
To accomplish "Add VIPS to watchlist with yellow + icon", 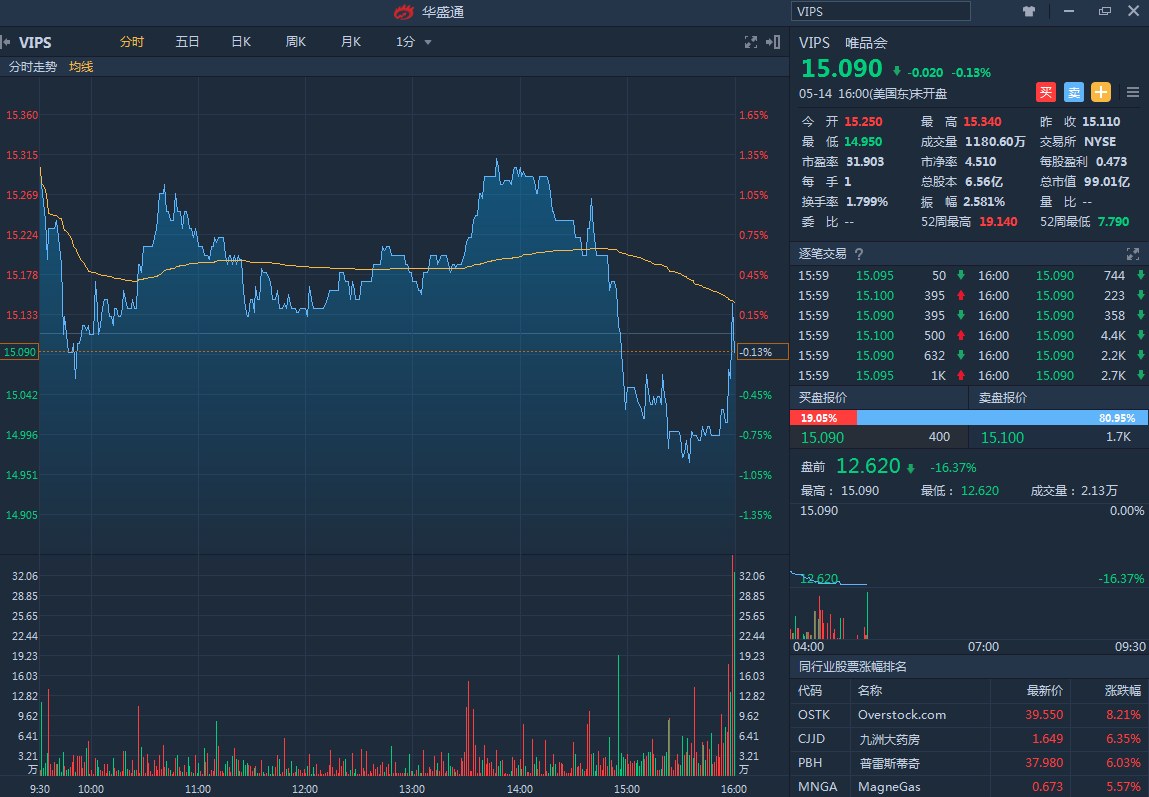I will [x=1100, y=92].
